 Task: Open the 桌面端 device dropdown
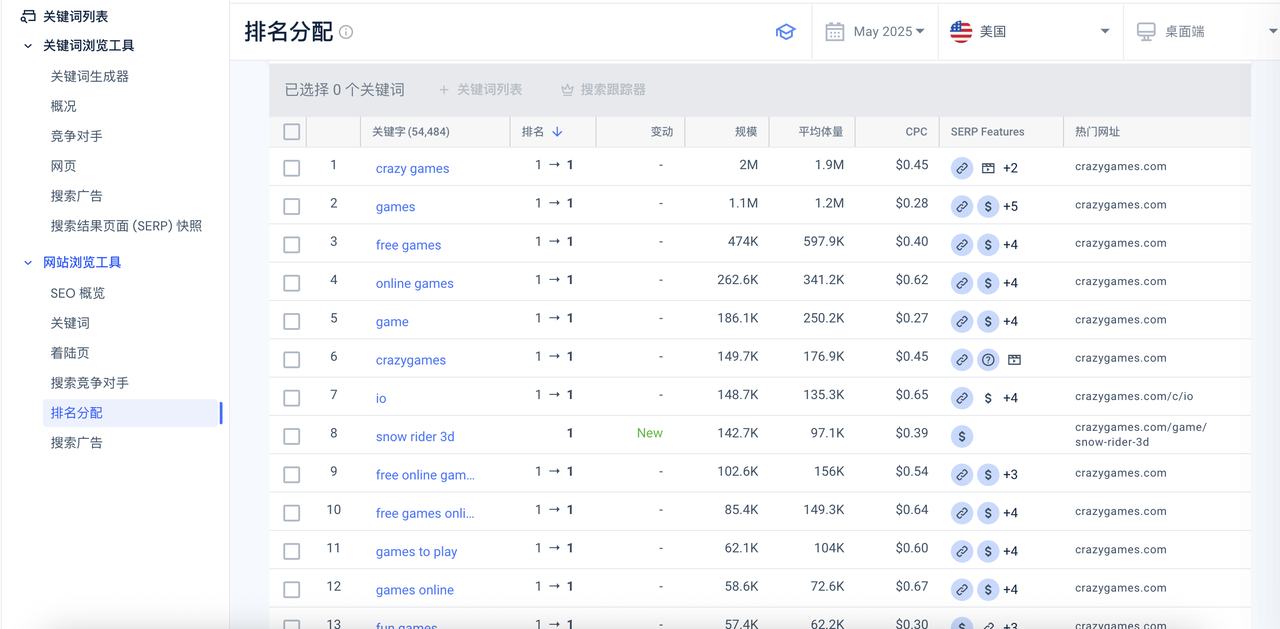click(1200, 32)
